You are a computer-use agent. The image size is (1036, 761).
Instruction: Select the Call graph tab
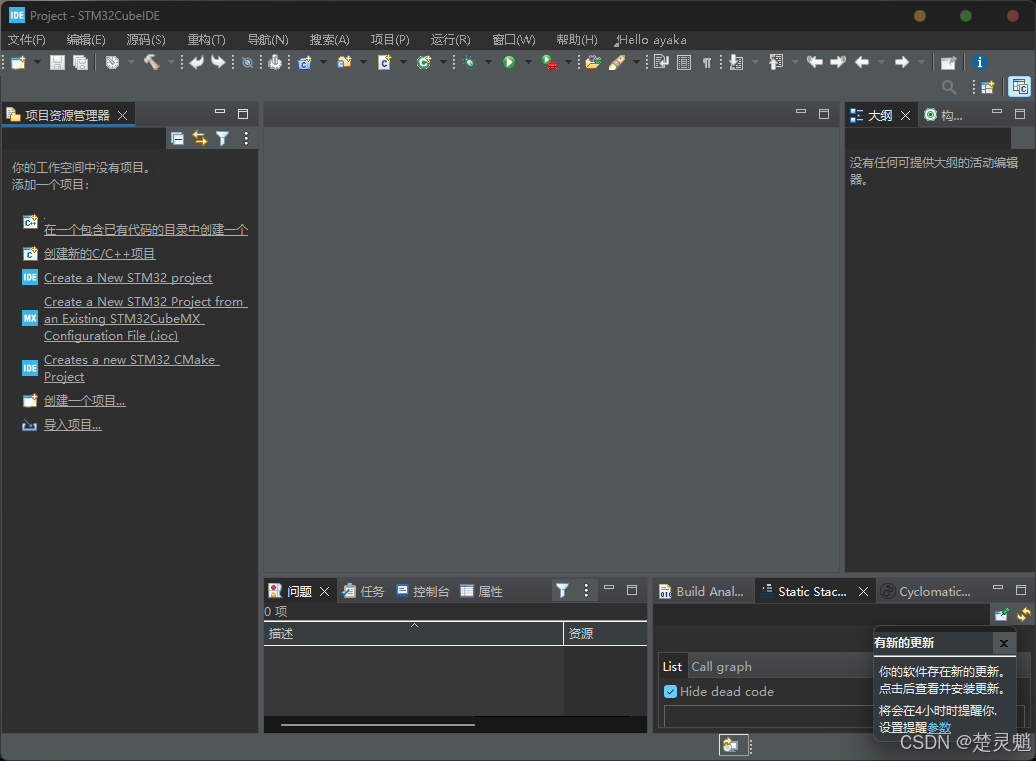point(722,667)
